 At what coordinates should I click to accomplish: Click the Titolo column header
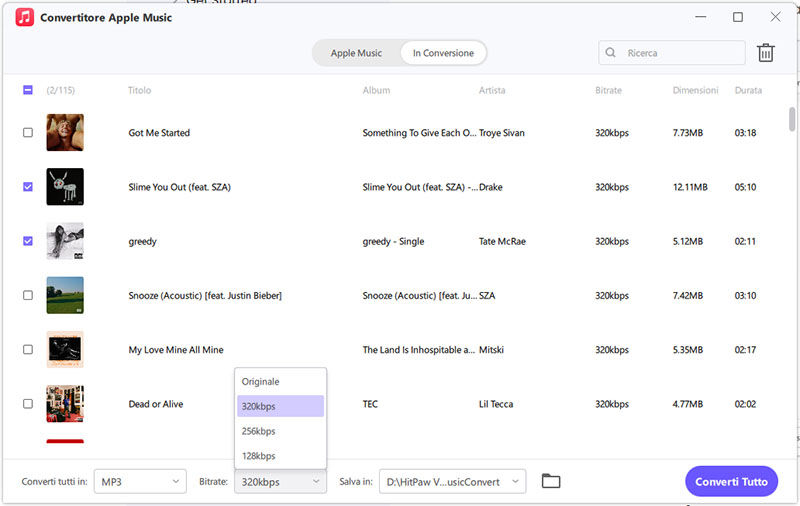pyautogui.click(x=139, y=90)
